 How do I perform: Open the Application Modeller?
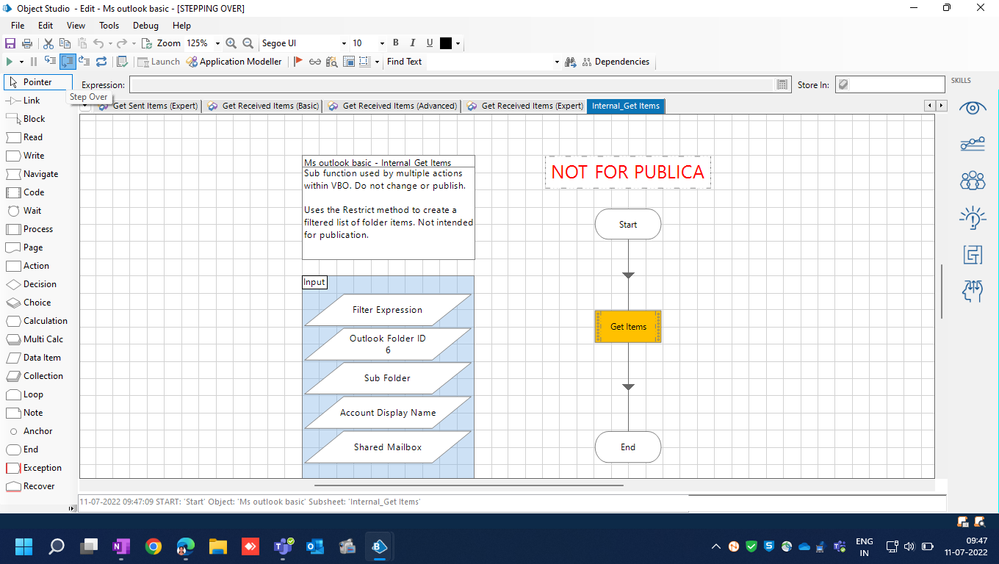(x=234, y=62)
